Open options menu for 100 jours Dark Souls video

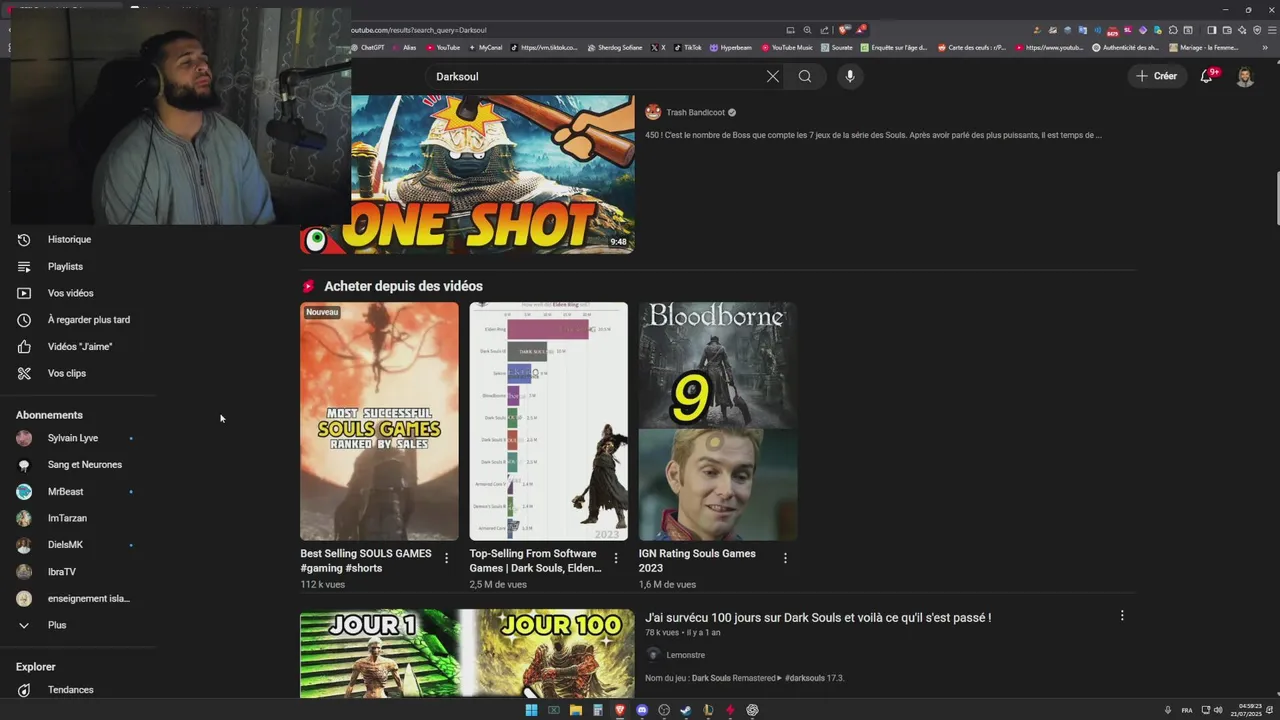coord(1122,616)
